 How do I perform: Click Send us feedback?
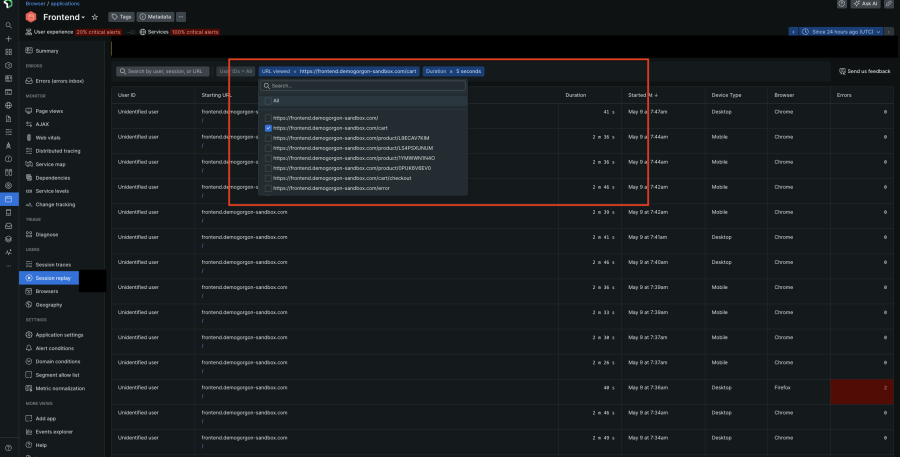[864, 71]
